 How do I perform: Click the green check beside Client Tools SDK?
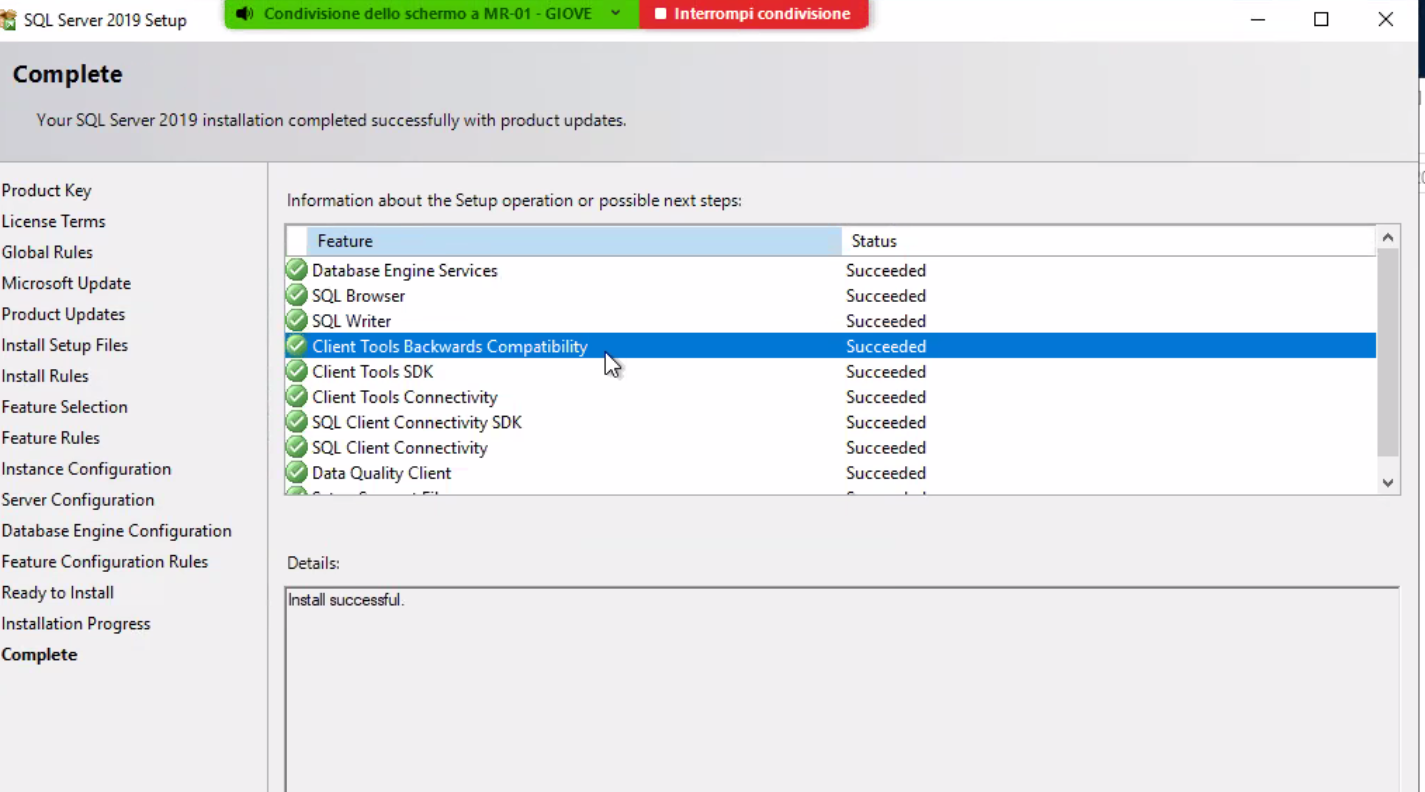pyautogui.click(x=296, y=371)
